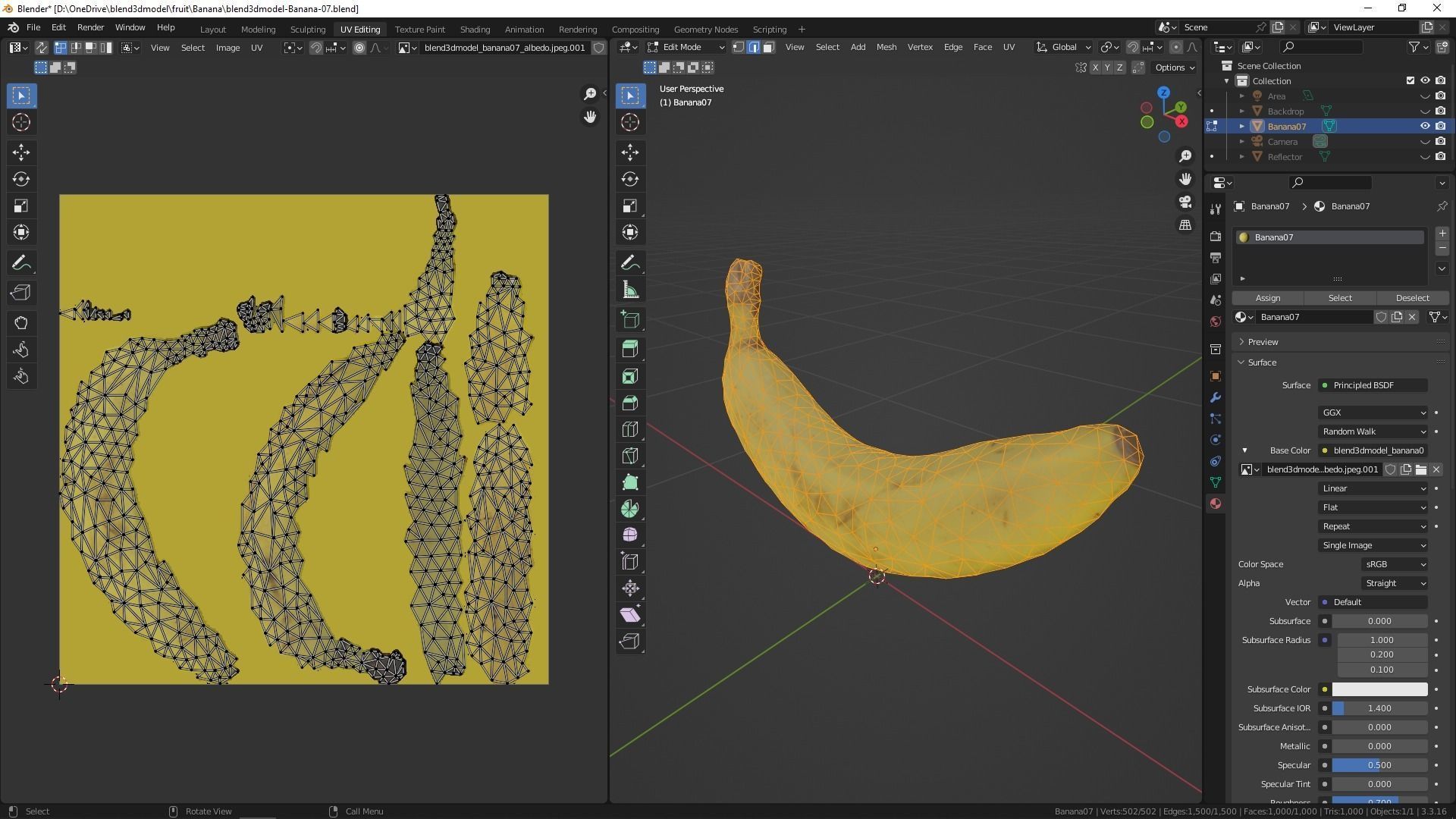Select the Spin tool

[630, 509]
